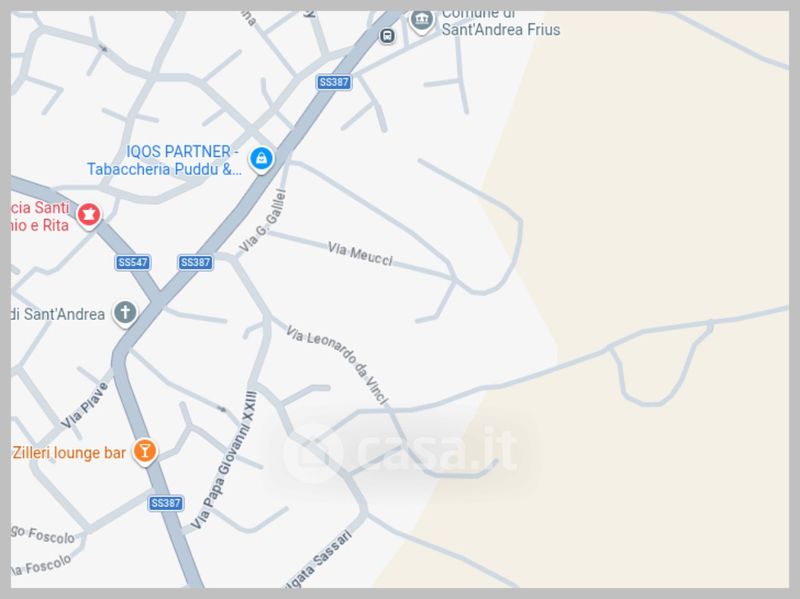Click the SS547 road shield
Image resolution: width=800 pixels, height=599 pixels.
[x=133, y=262]
